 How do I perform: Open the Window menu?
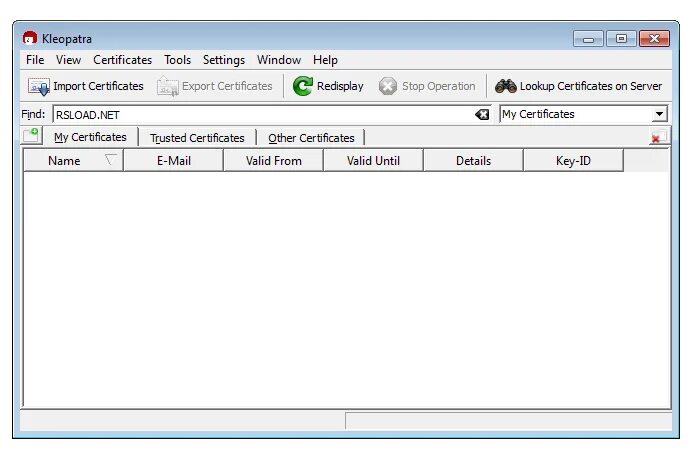click(279, 60)
